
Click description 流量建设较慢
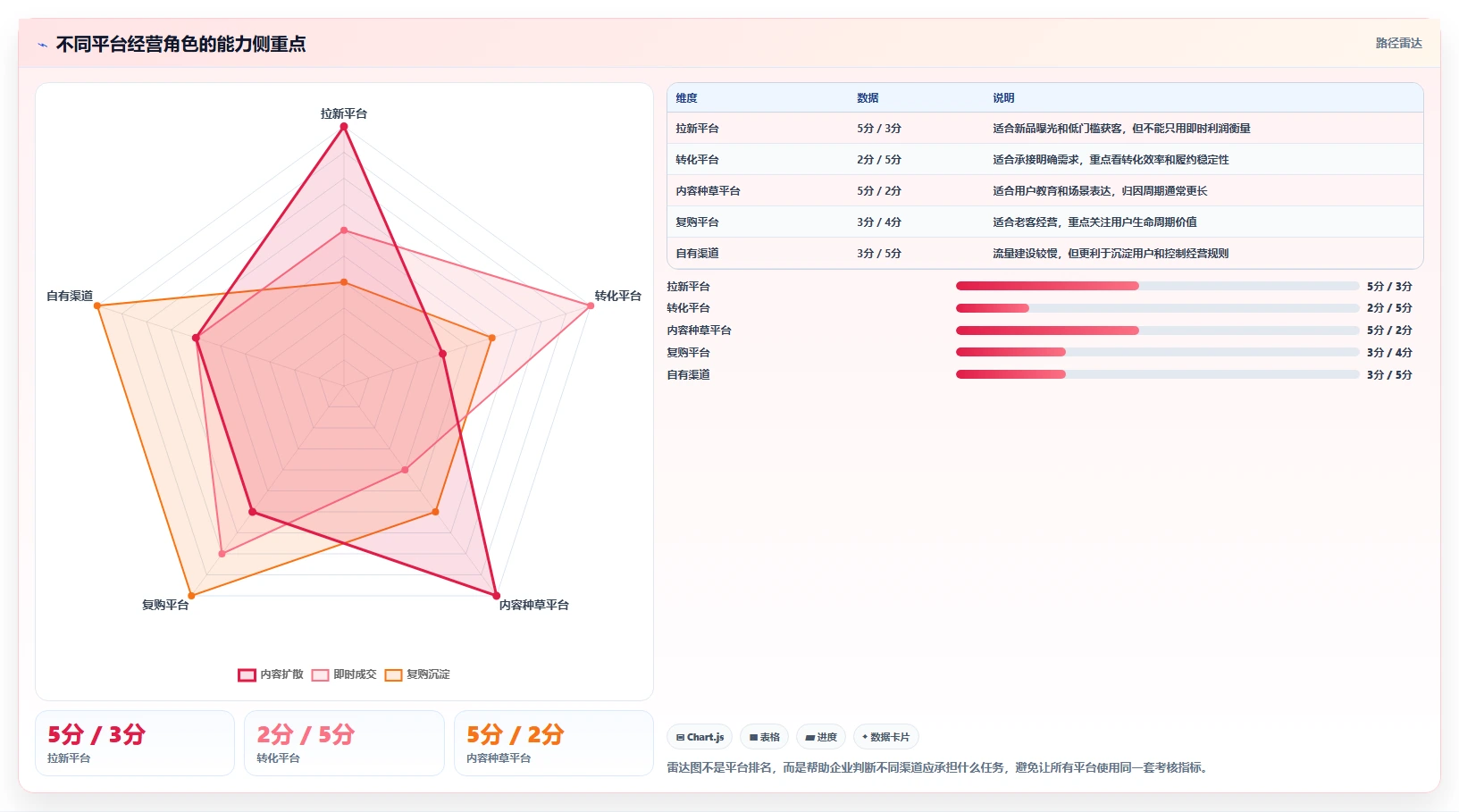click(x=1111, y=254)
